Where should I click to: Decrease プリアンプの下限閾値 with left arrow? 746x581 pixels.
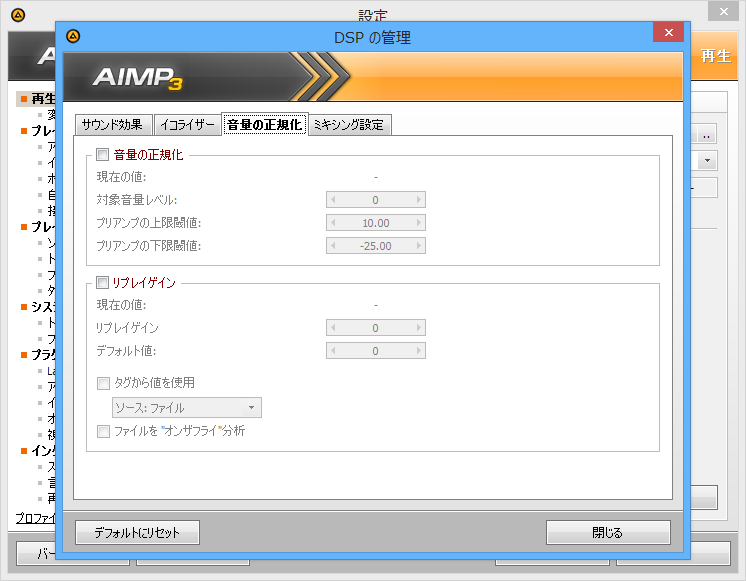click(333, 246)
